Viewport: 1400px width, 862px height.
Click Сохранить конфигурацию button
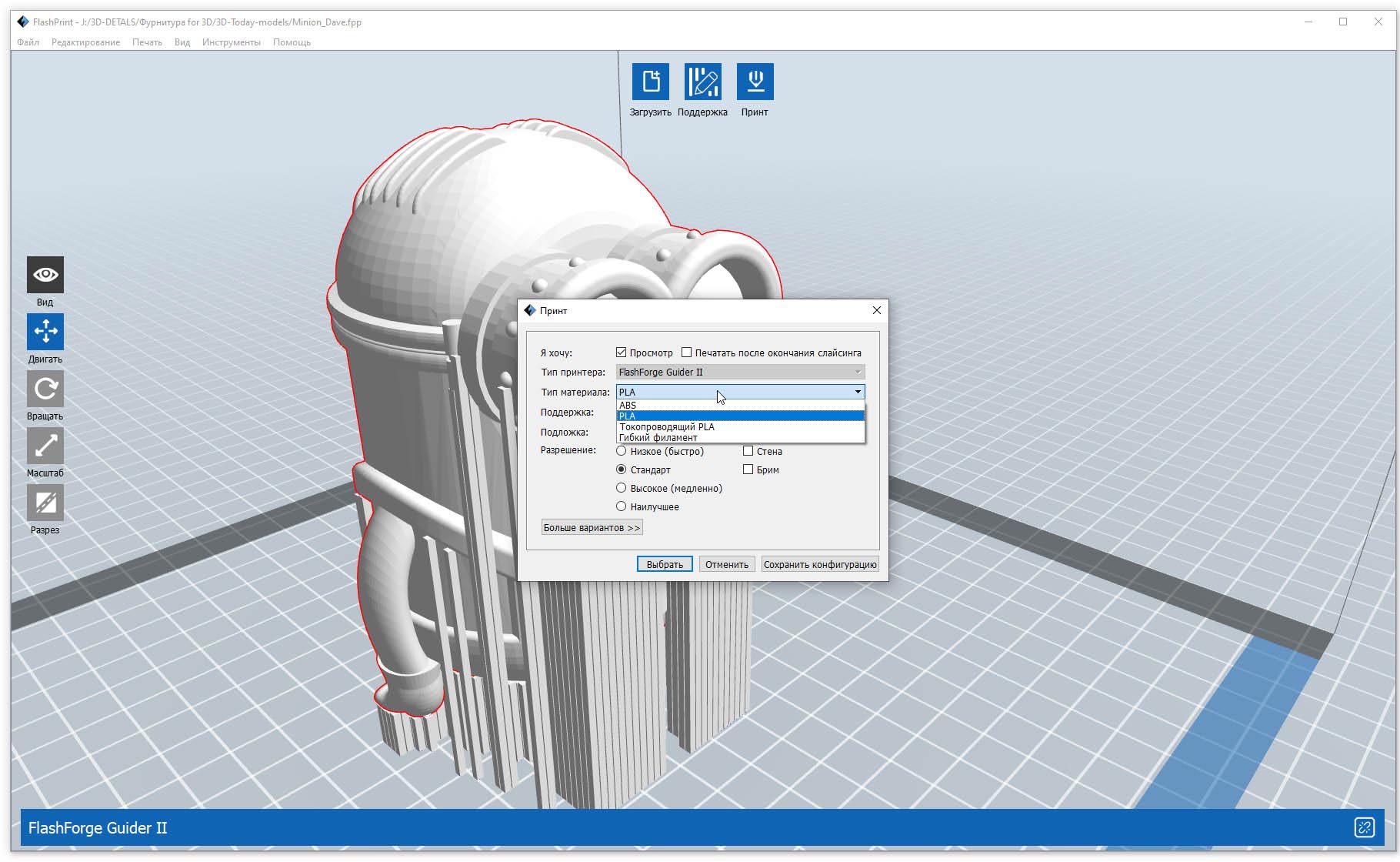click(x=820, y=564)
